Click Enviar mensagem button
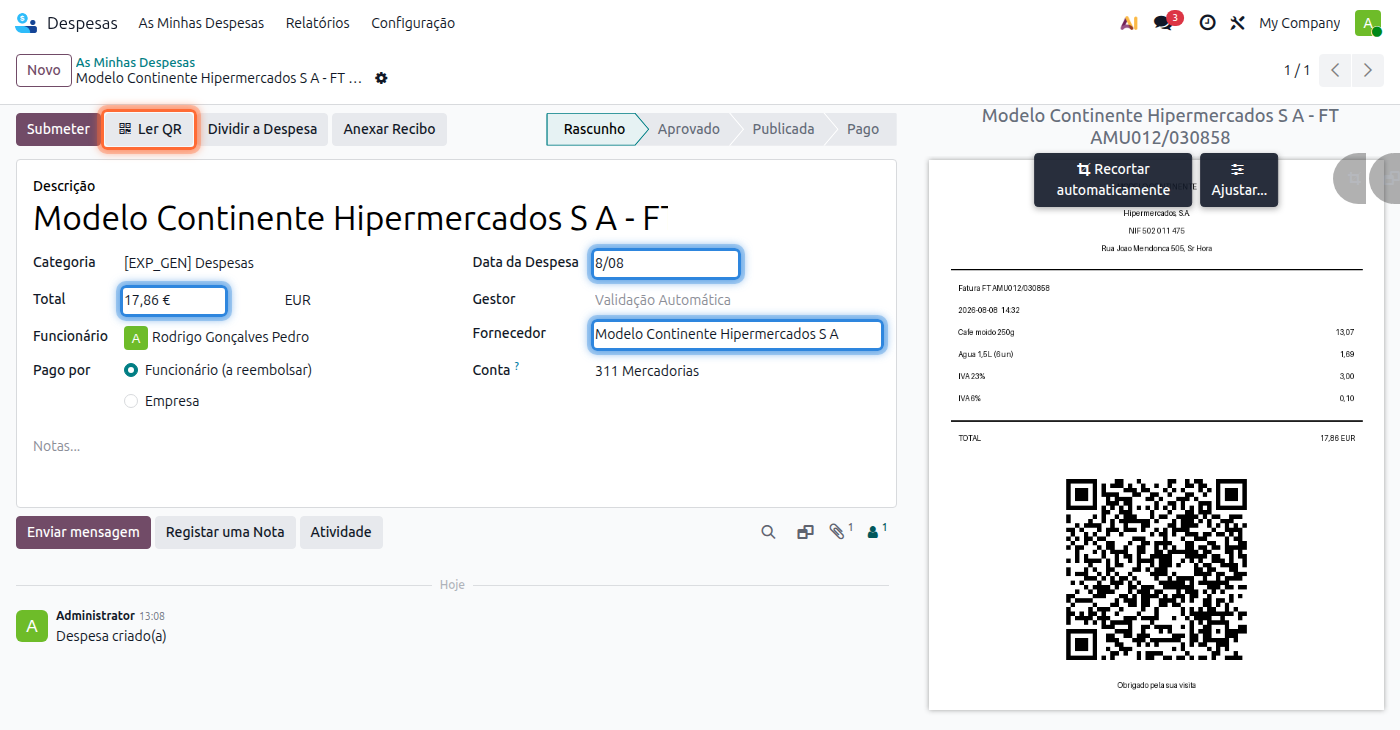 pyautogui.click(x=83, y=532)
